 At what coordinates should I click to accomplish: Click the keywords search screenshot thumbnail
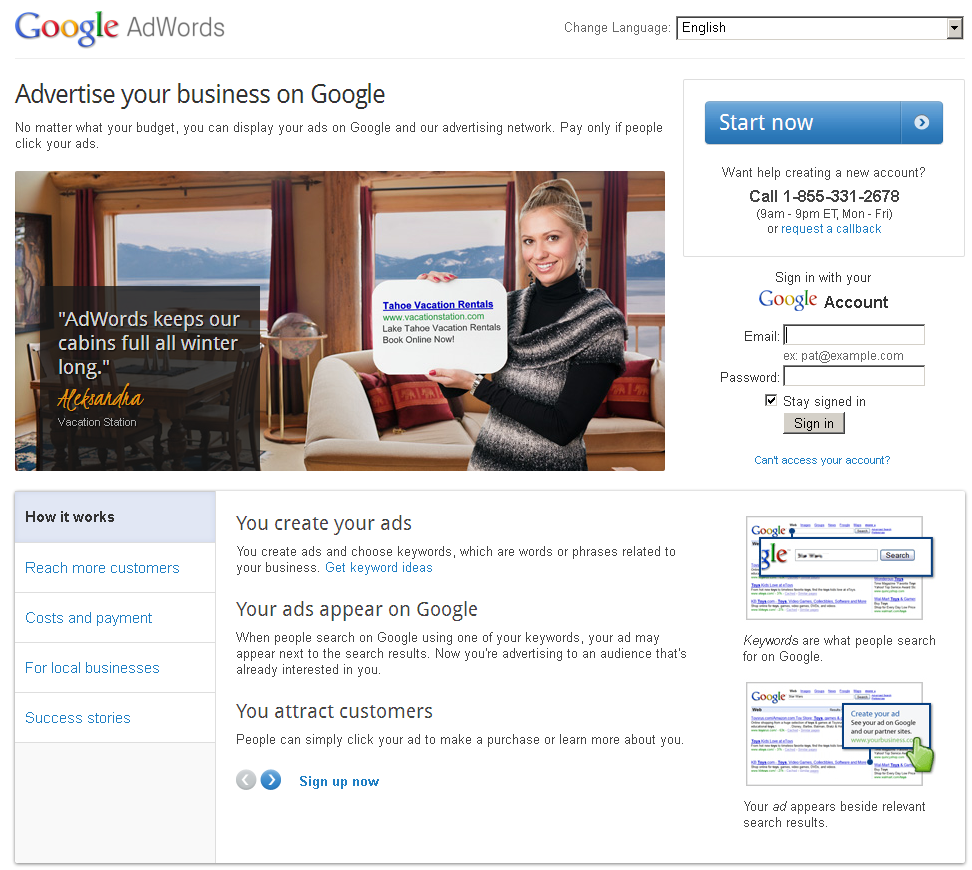point(839,568)
